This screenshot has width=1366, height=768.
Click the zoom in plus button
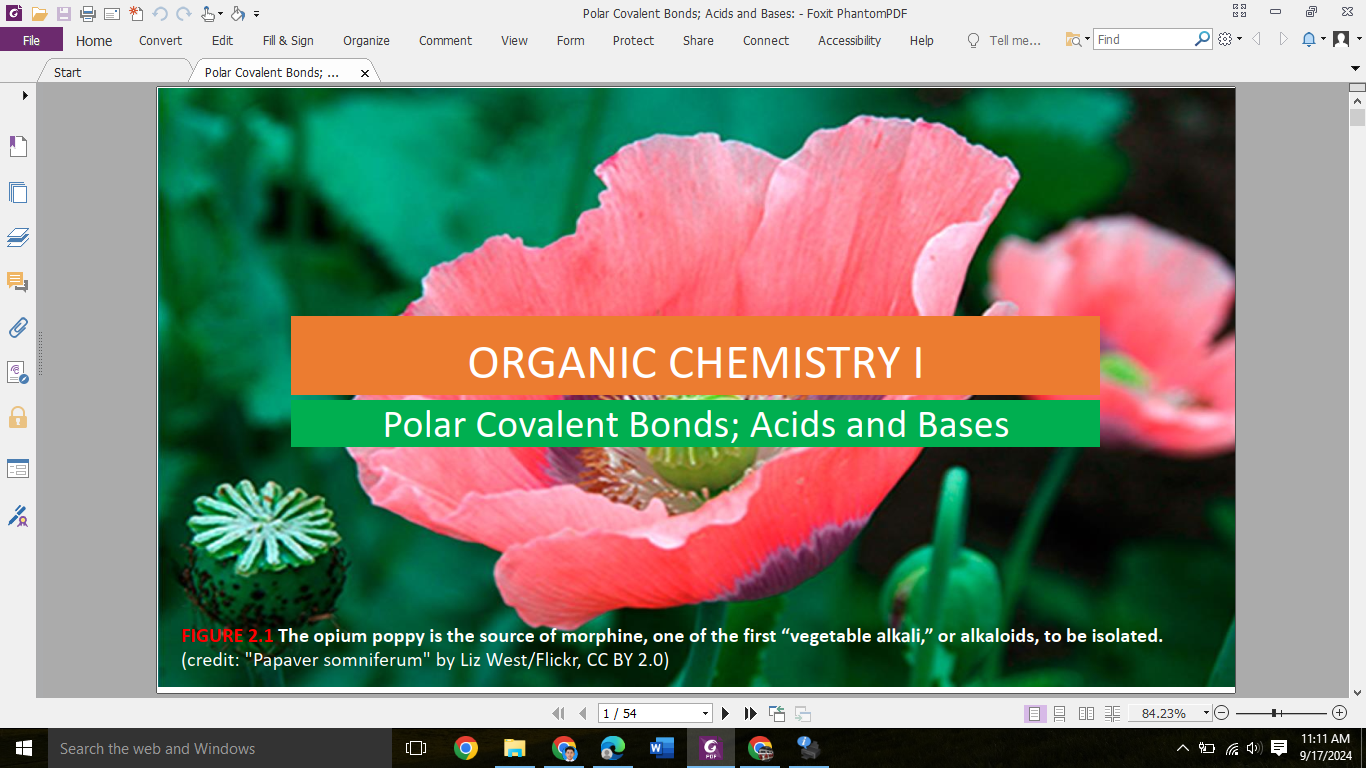click(1339, 713)
